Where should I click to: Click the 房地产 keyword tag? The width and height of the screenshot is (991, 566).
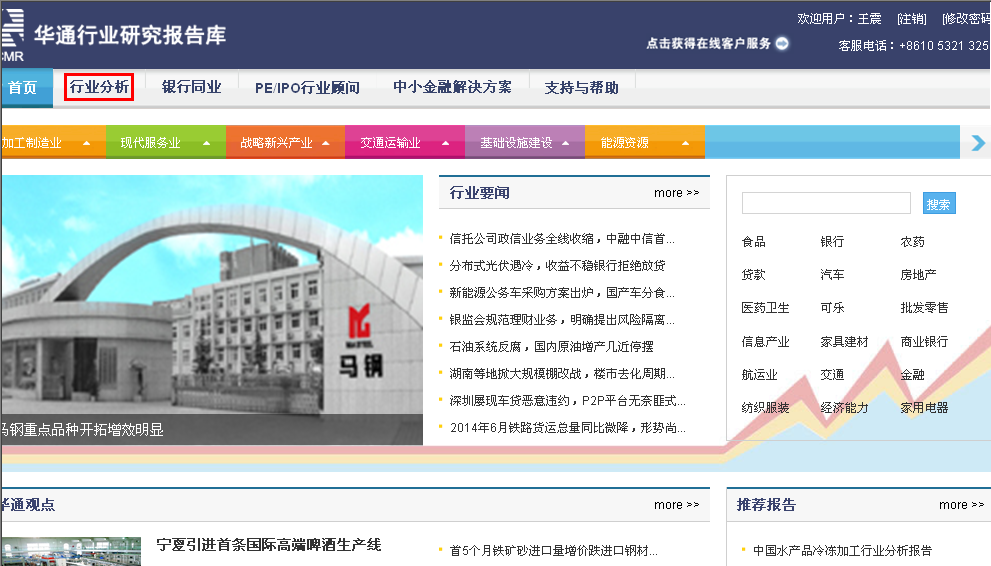(918, 275)
